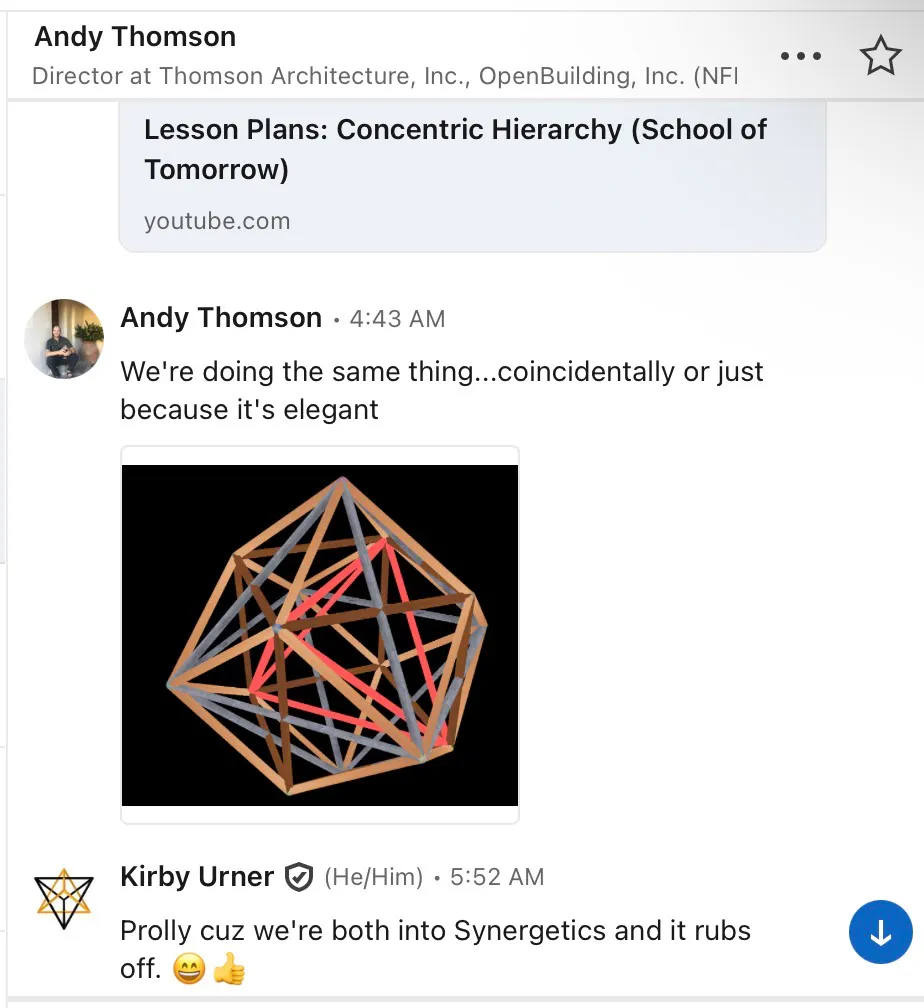
Task: Click the youtube.com source label
Action: [x=217, y=221]
